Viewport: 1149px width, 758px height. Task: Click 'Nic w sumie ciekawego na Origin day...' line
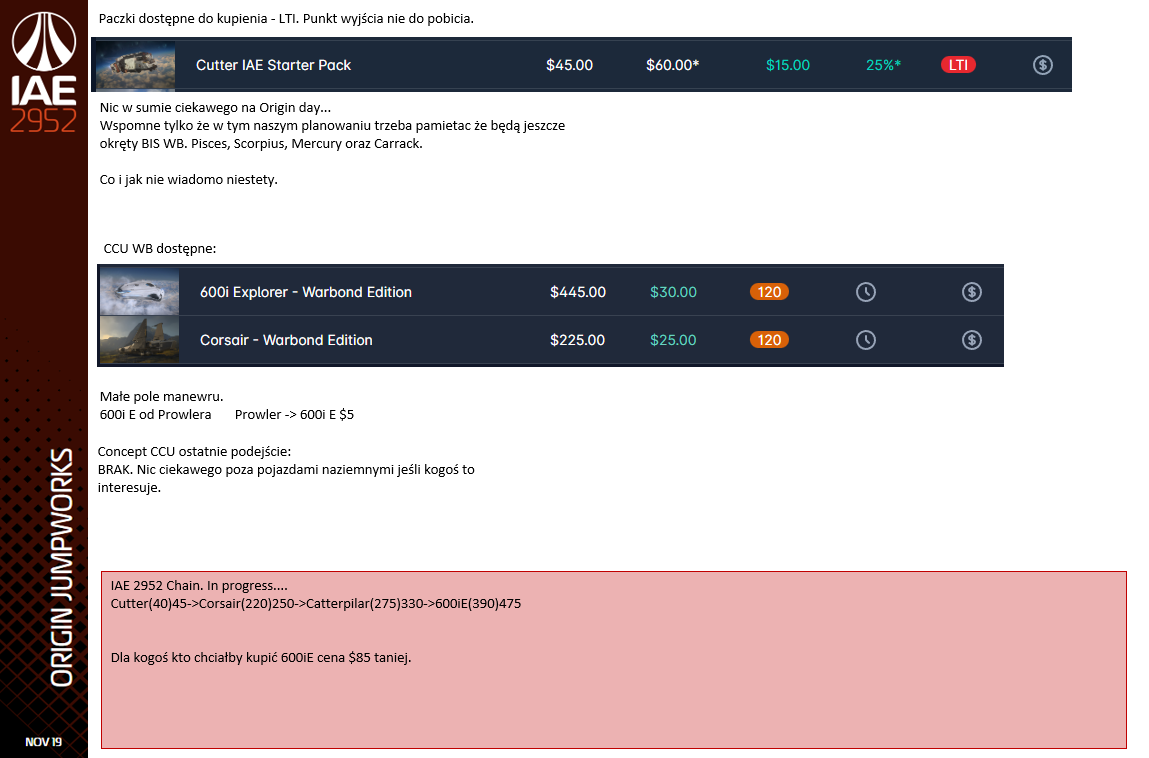click(215, 108)
